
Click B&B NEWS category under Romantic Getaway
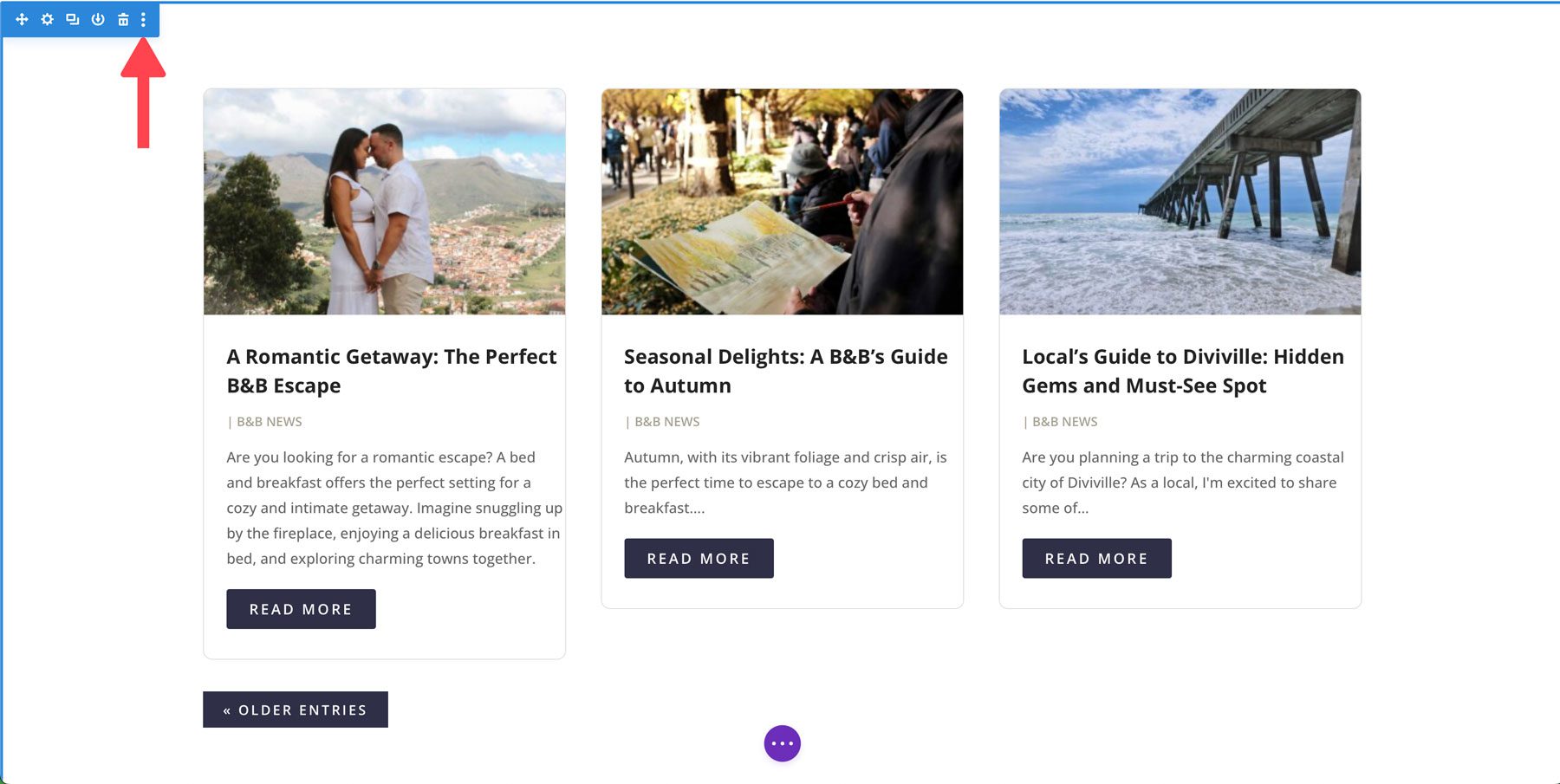pyautogui.click(x=270, y=422)
